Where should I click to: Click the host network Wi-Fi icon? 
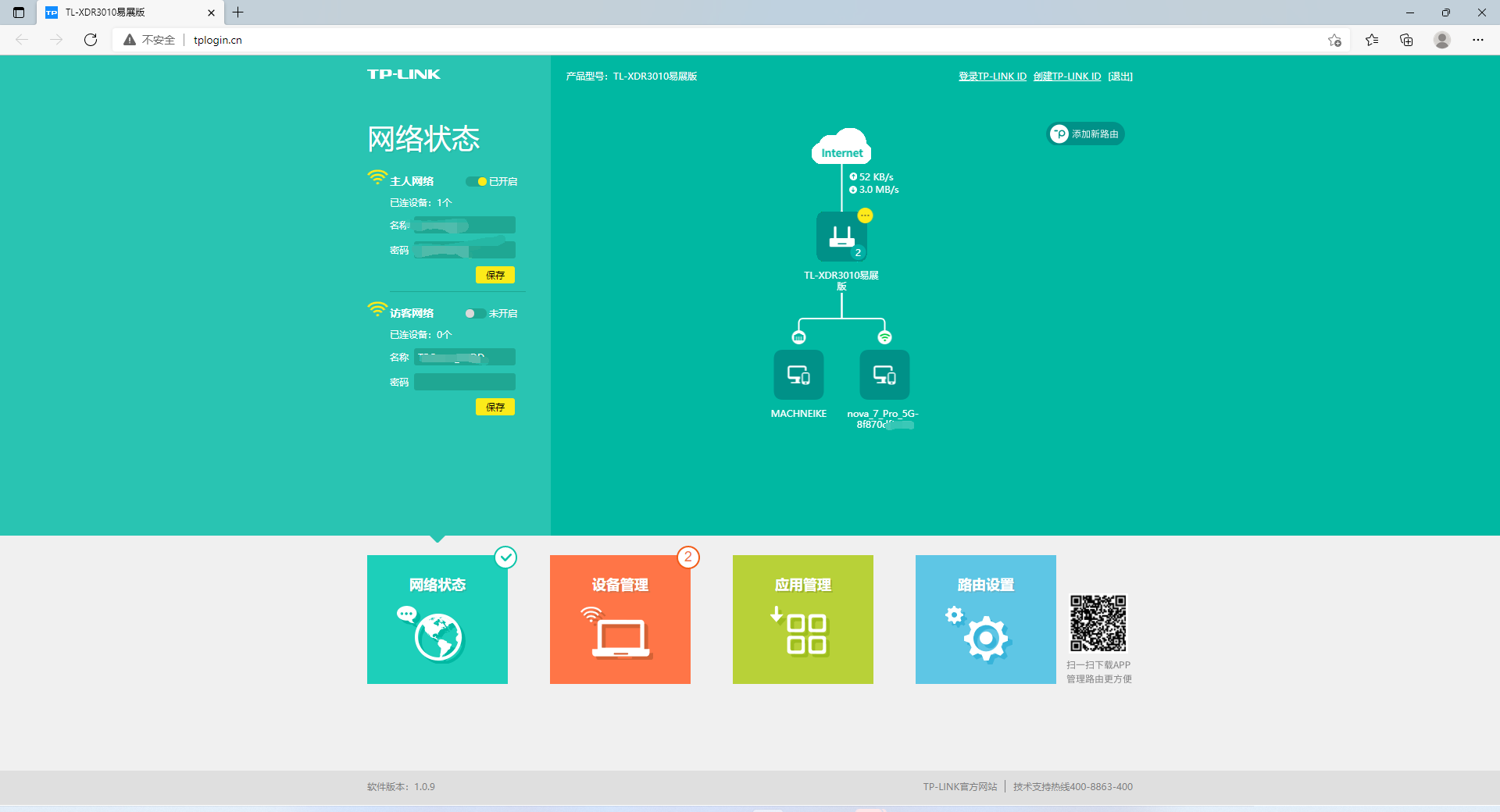(377, 177)
